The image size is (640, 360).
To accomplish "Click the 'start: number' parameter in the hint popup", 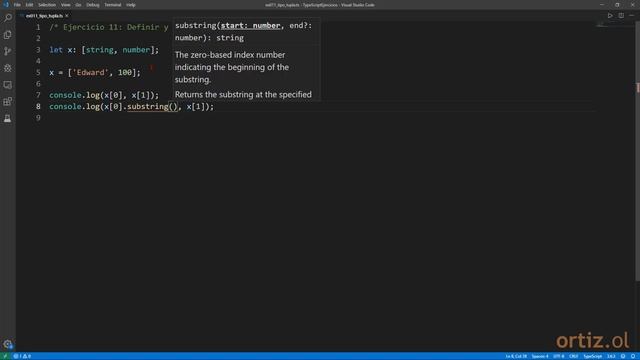I will (251, 25).
